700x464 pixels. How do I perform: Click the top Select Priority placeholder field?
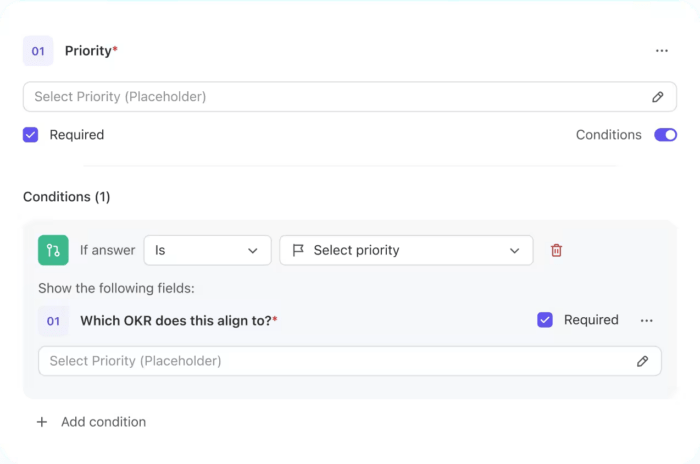(330, 97)
